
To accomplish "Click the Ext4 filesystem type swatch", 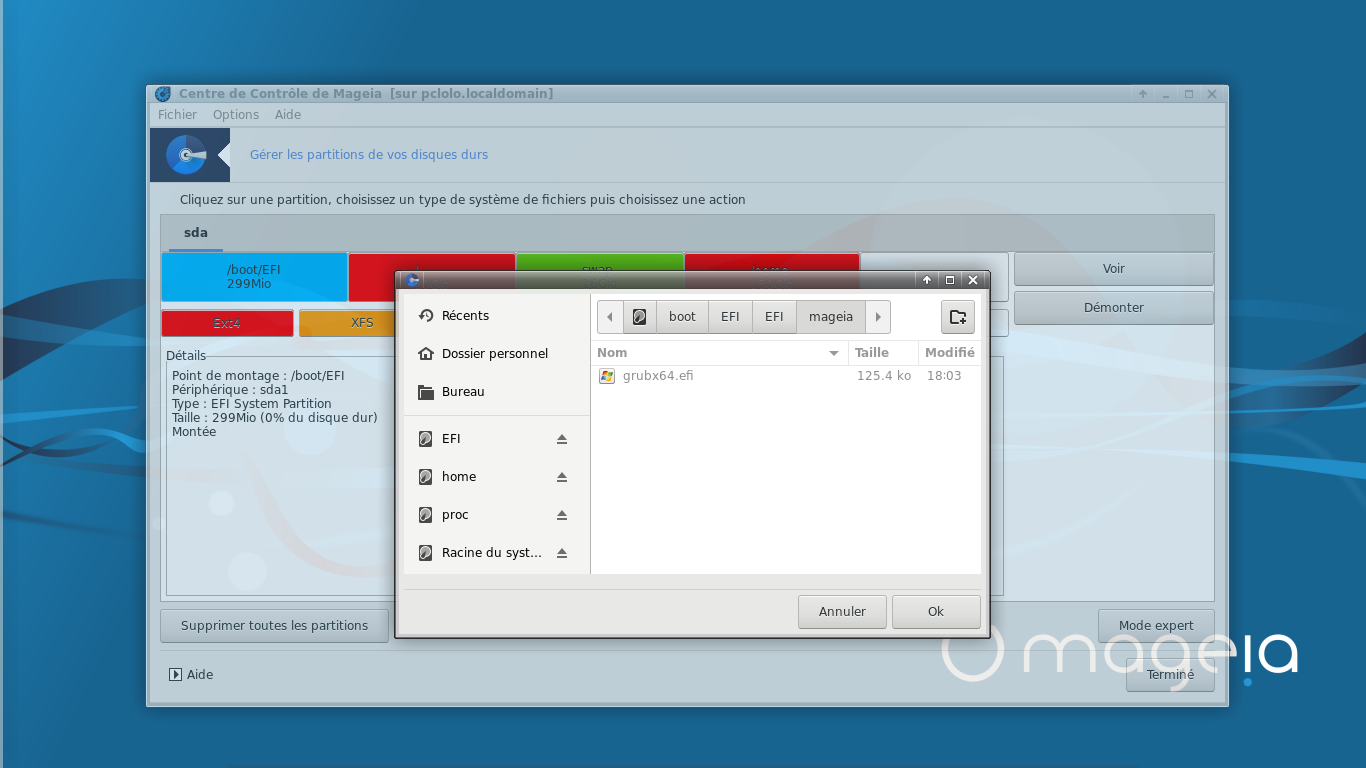I will [x=227, y=323].
